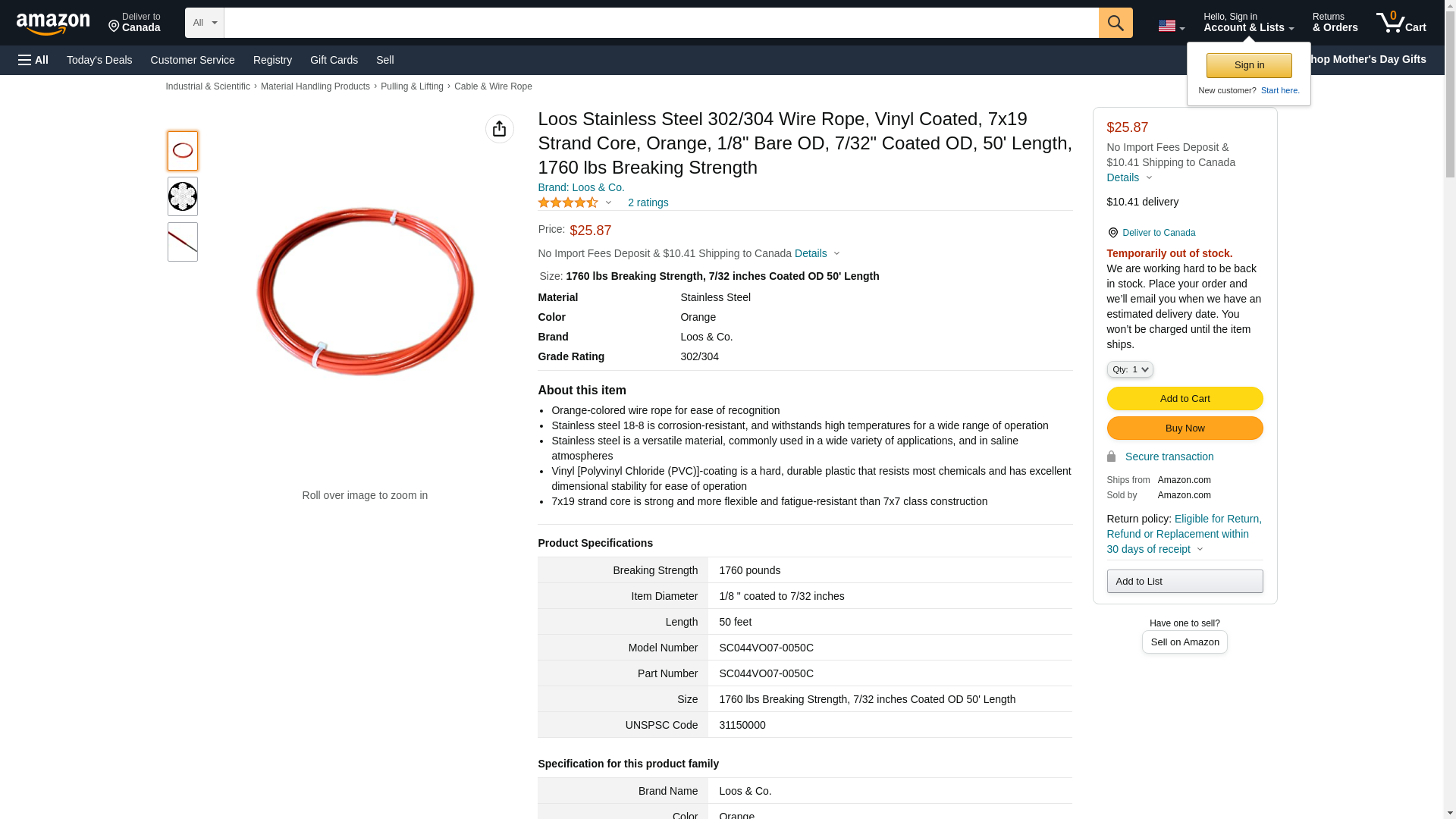Viewport: 1456px width, 819px height.
Task: Select the single wire strand thumbnail
Action: click(x=182, y=242)
